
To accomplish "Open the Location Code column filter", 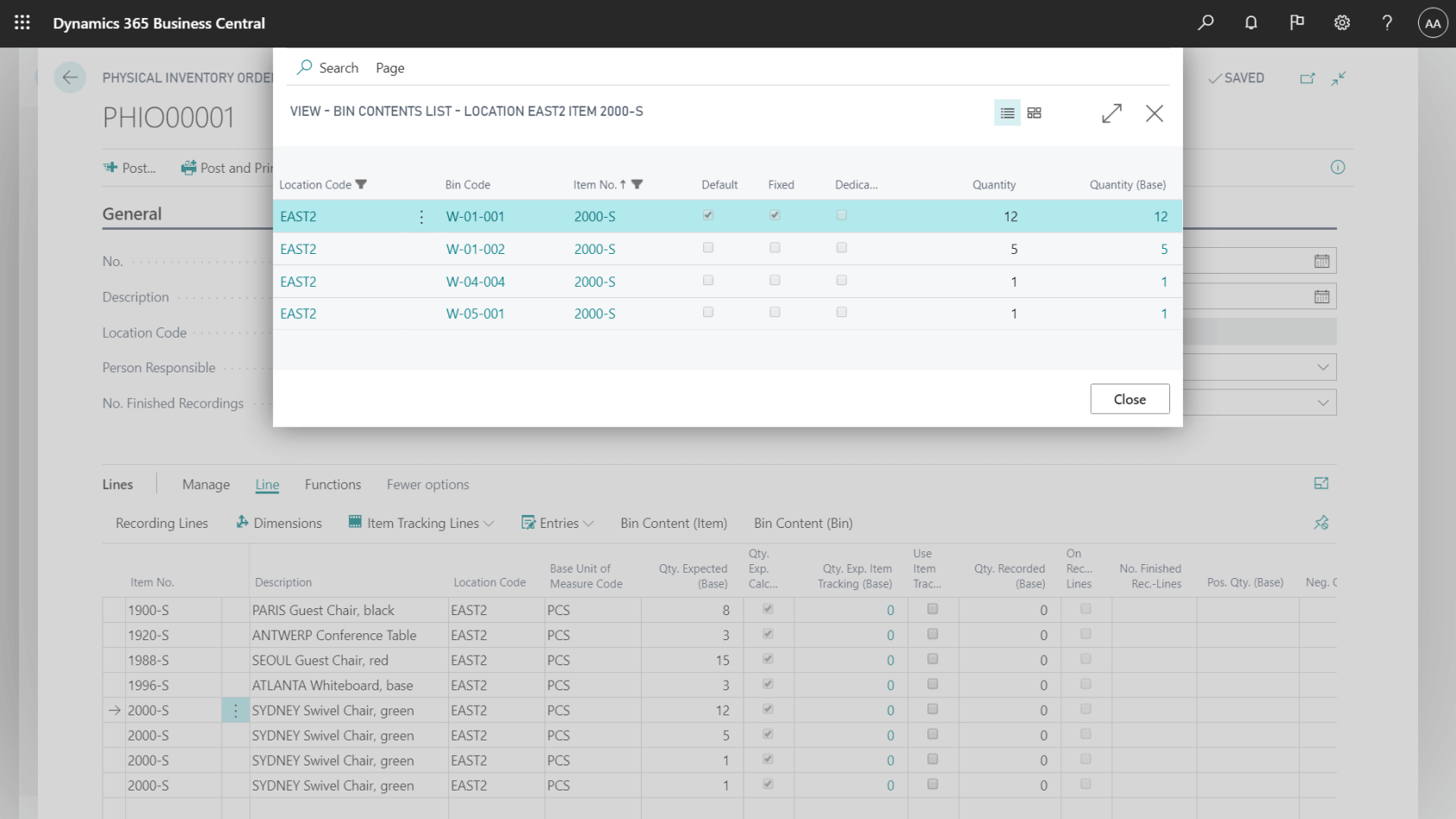I will pyautogui.click(x=361, y=184).
